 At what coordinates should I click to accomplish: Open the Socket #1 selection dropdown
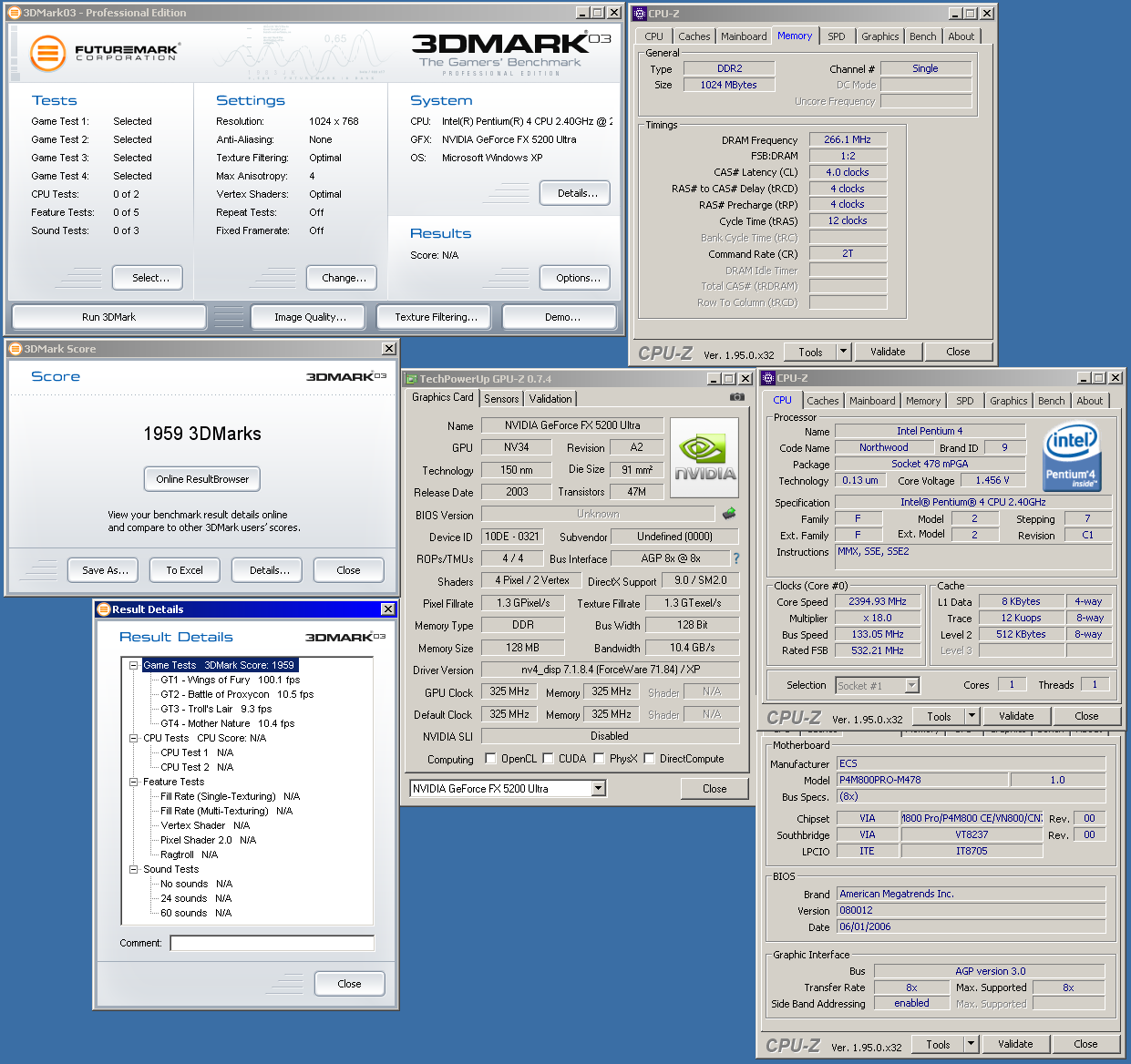pyautogui.click(x=912, y=685)
